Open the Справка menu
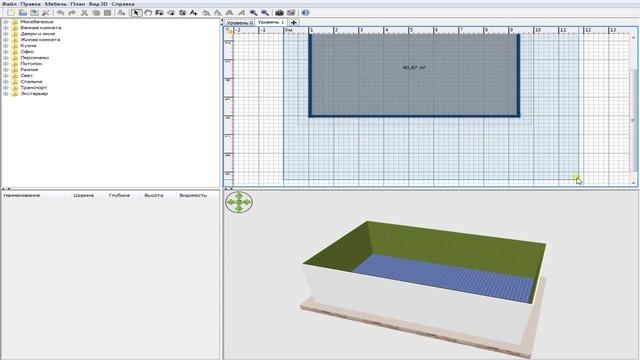The image size is (640, 360). click(123, 4)
